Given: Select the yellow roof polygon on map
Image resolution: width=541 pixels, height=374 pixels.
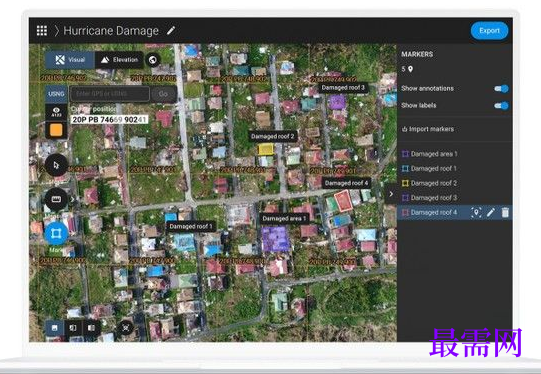Looking at the screenshot, I should point(266,149).
